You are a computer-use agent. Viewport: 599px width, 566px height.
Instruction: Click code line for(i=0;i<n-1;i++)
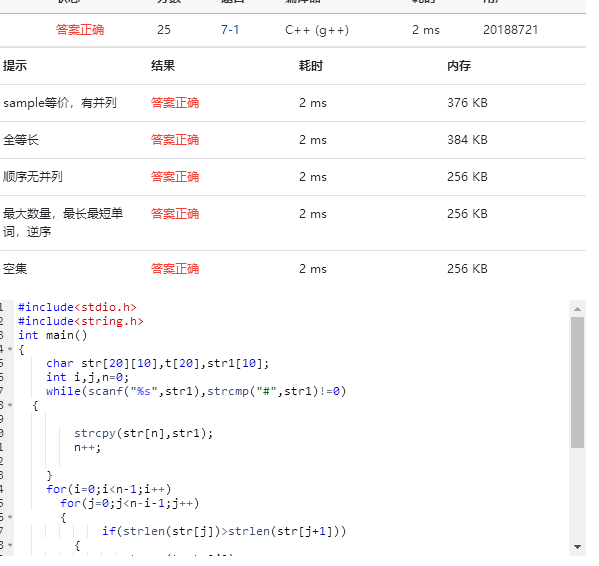tap(108, 489)
